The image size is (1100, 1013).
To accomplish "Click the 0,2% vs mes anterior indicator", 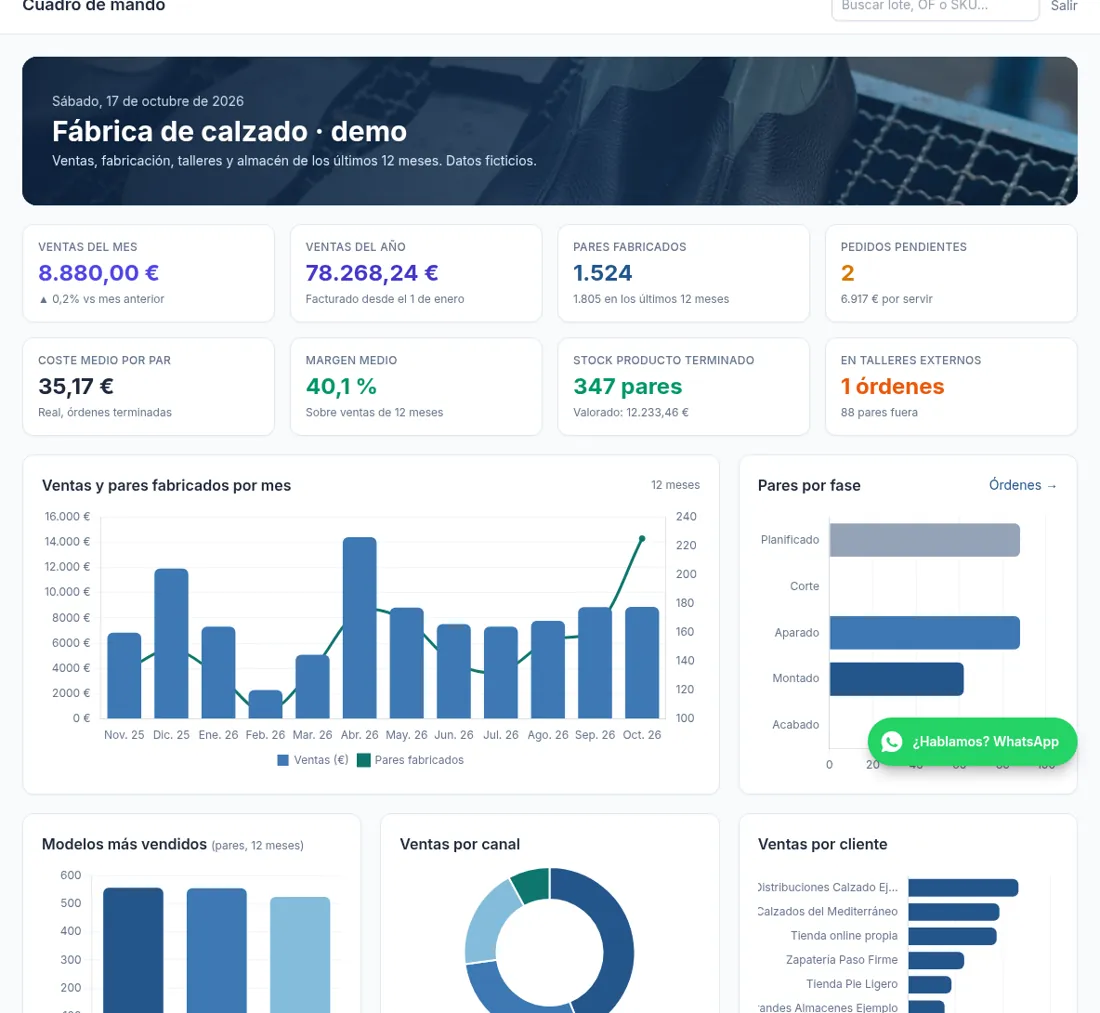I will (102, 299).
